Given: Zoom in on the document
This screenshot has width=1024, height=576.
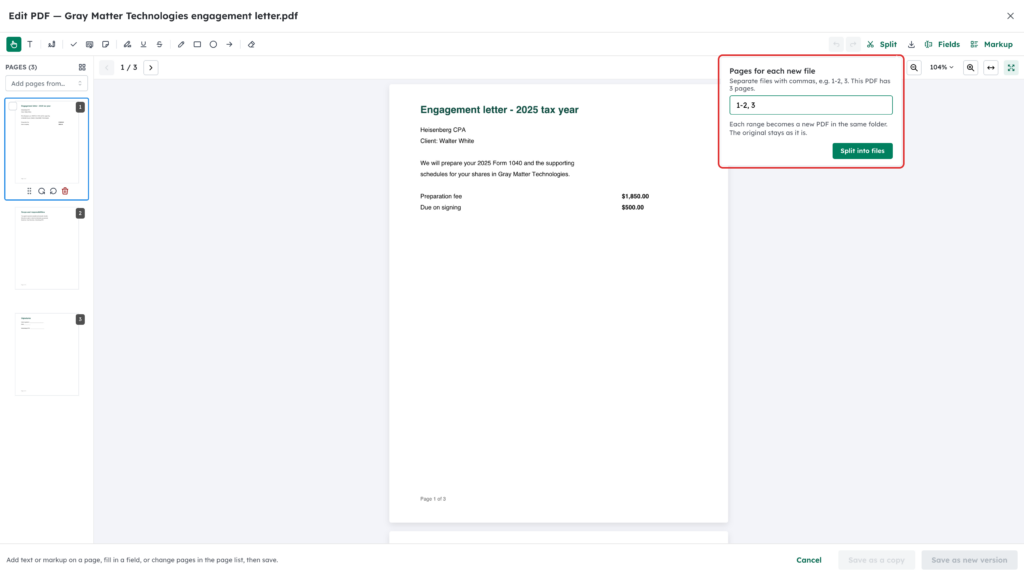Looking at the screenshot, I should point(970,67).
